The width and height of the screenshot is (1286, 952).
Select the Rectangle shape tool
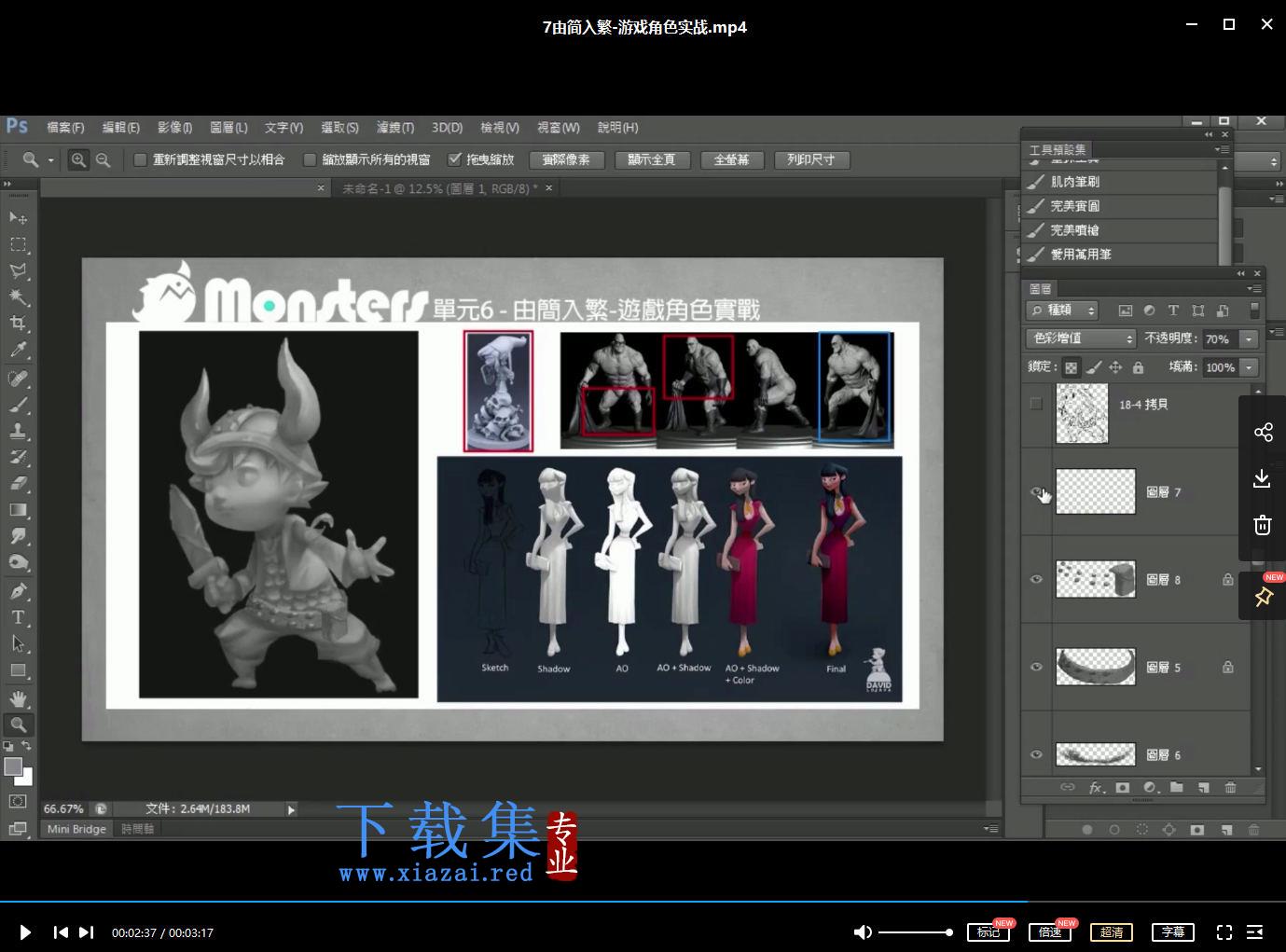(18, 670)
